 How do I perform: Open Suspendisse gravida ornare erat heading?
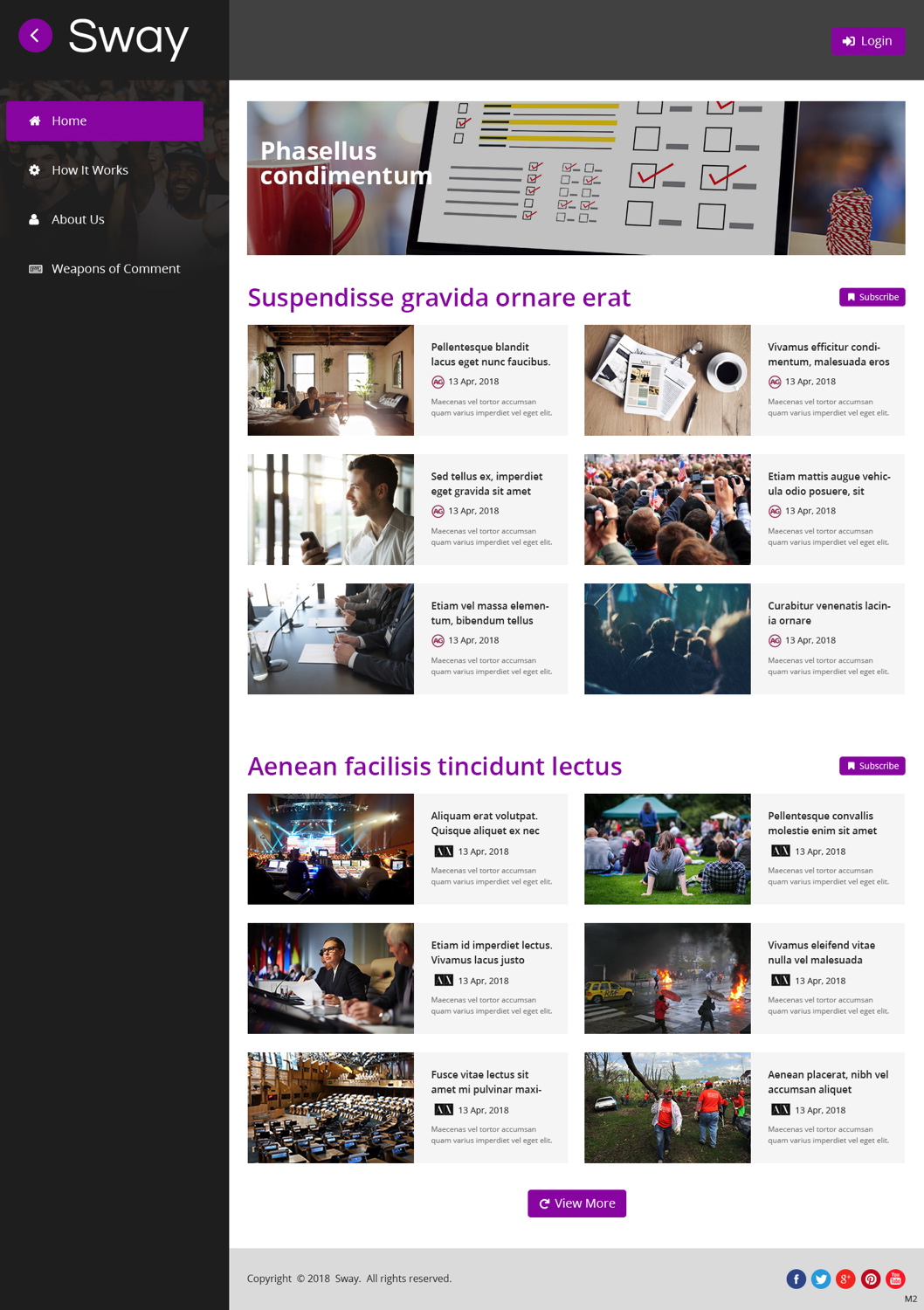(438, 298)
